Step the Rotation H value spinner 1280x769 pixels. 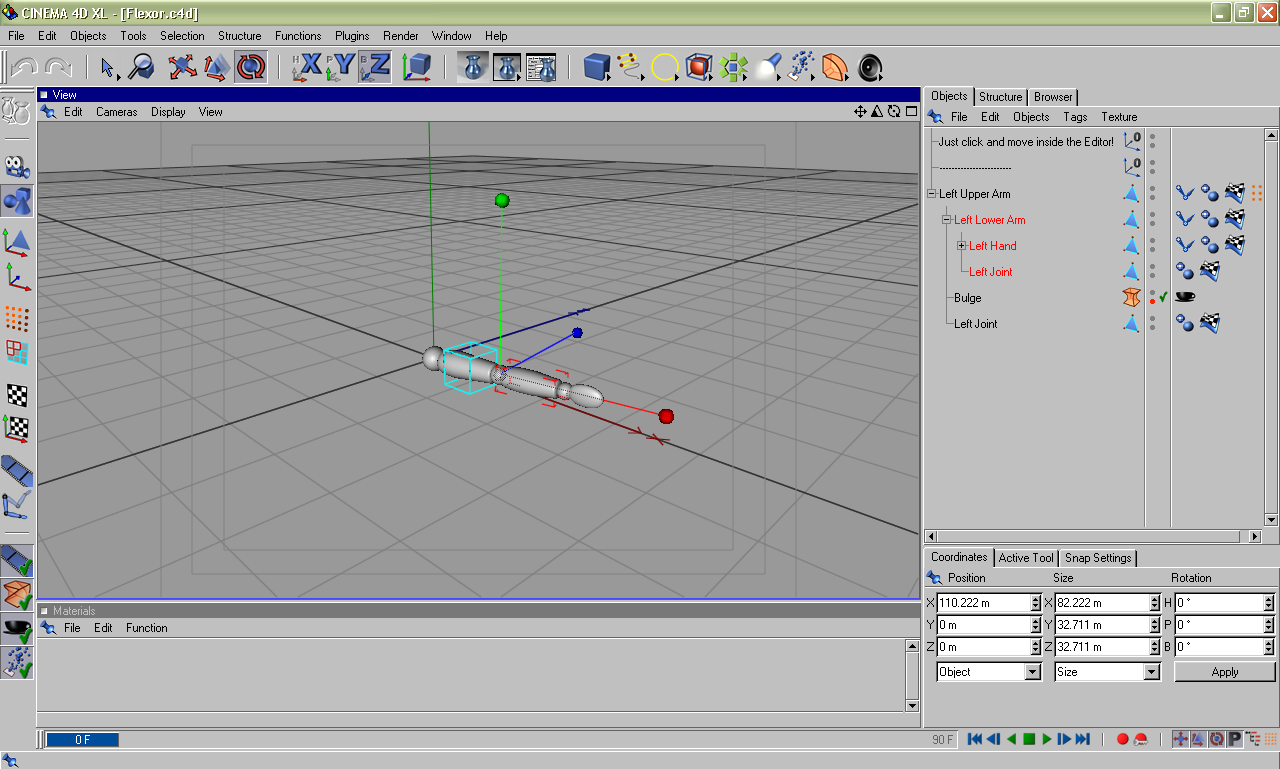pos(1269,603)
